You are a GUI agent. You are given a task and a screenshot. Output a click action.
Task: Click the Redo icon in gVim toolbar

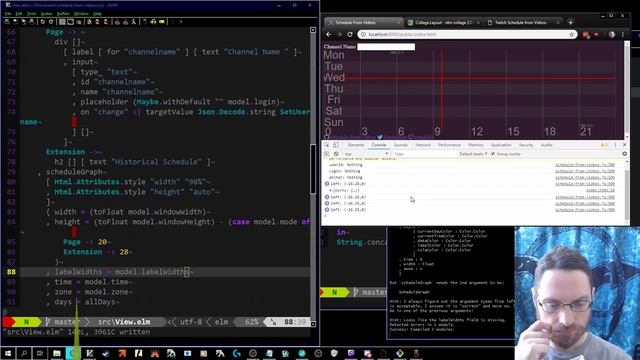pyautogui.click(x=51, y=22)
